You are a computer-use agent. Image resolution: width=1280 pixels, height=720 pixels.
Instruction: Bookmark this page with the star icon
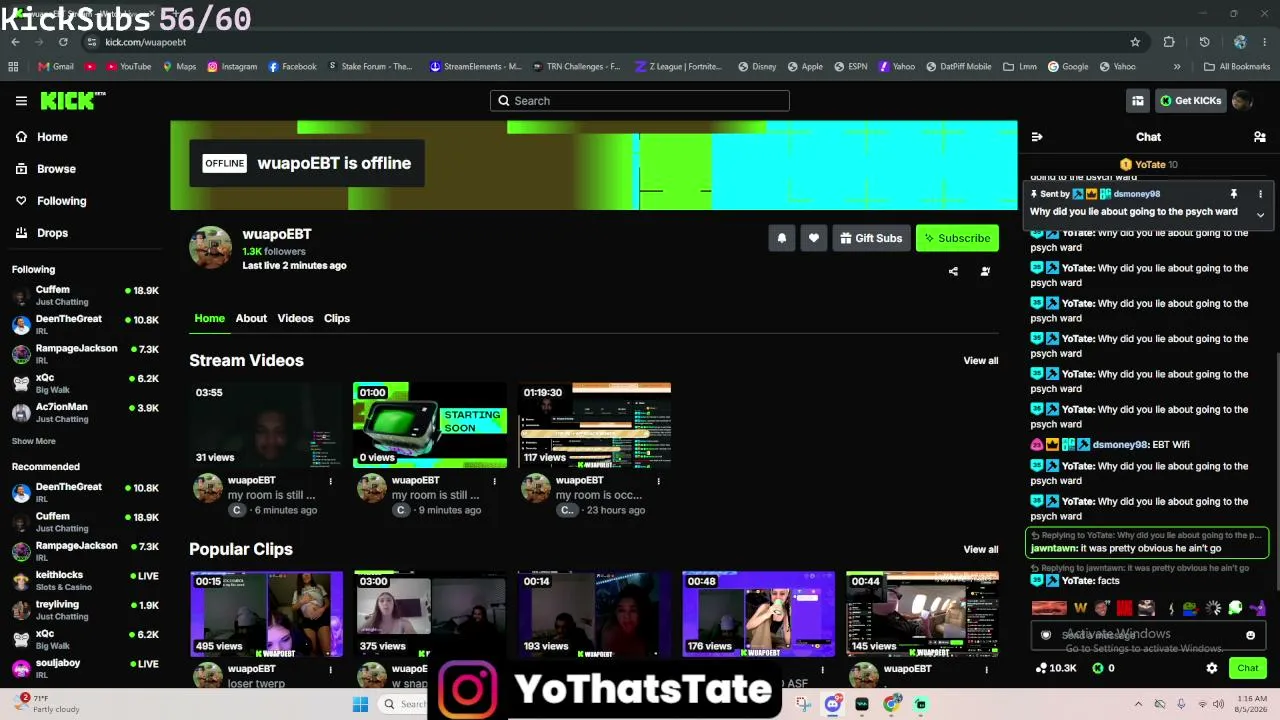tap(1135, 42)
